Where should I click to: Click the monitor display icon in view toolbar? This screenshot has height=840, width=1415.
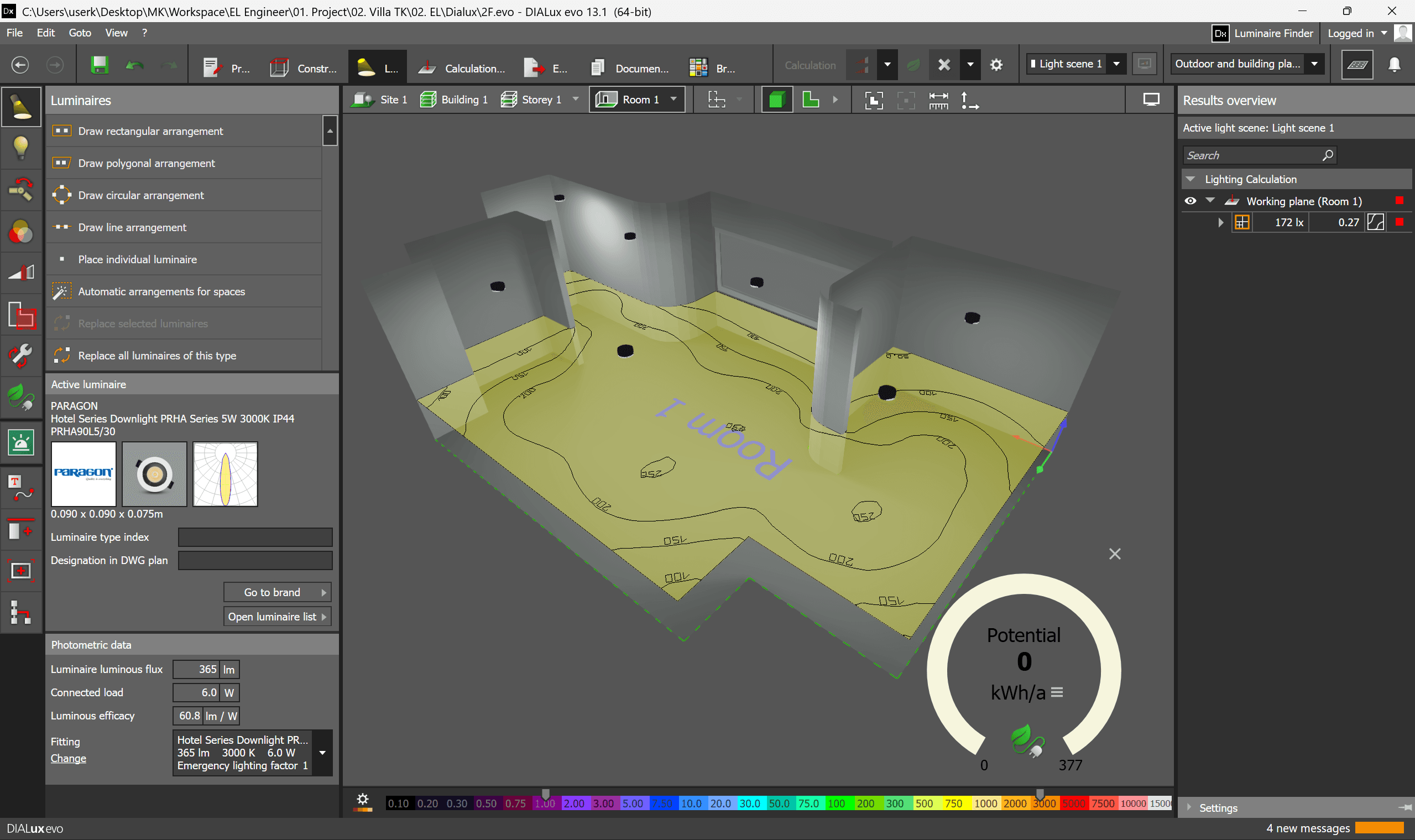(1151, 100)
